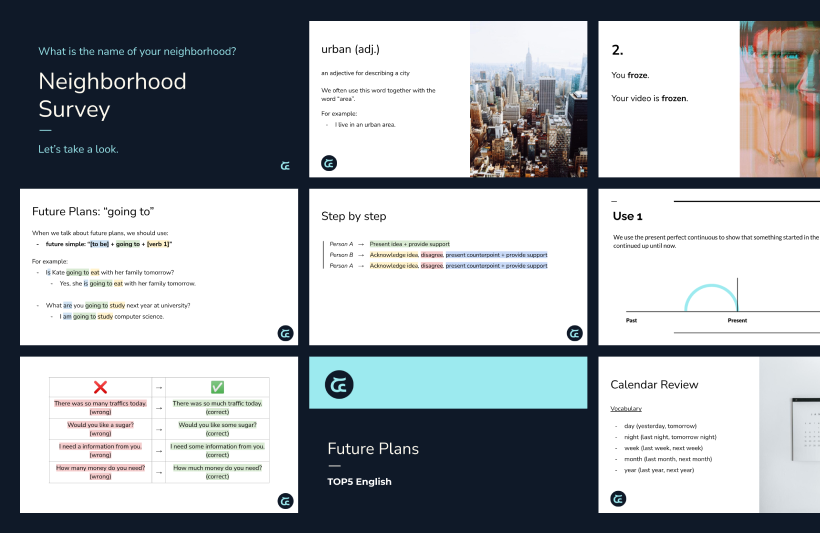The width and height of the screenshot is (820, 533).
Task: Click the "Let's take a look." text
Action: [x=78, y=149]
